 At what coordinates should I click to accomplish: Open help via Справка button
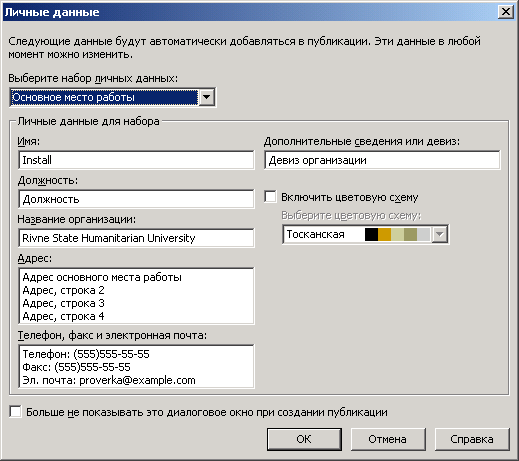point(472,439)
